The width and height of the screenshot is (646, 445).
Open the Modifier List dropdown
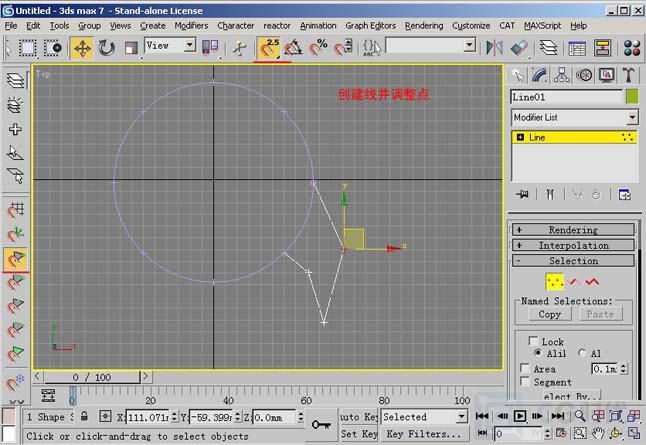[x=574, y=117]
